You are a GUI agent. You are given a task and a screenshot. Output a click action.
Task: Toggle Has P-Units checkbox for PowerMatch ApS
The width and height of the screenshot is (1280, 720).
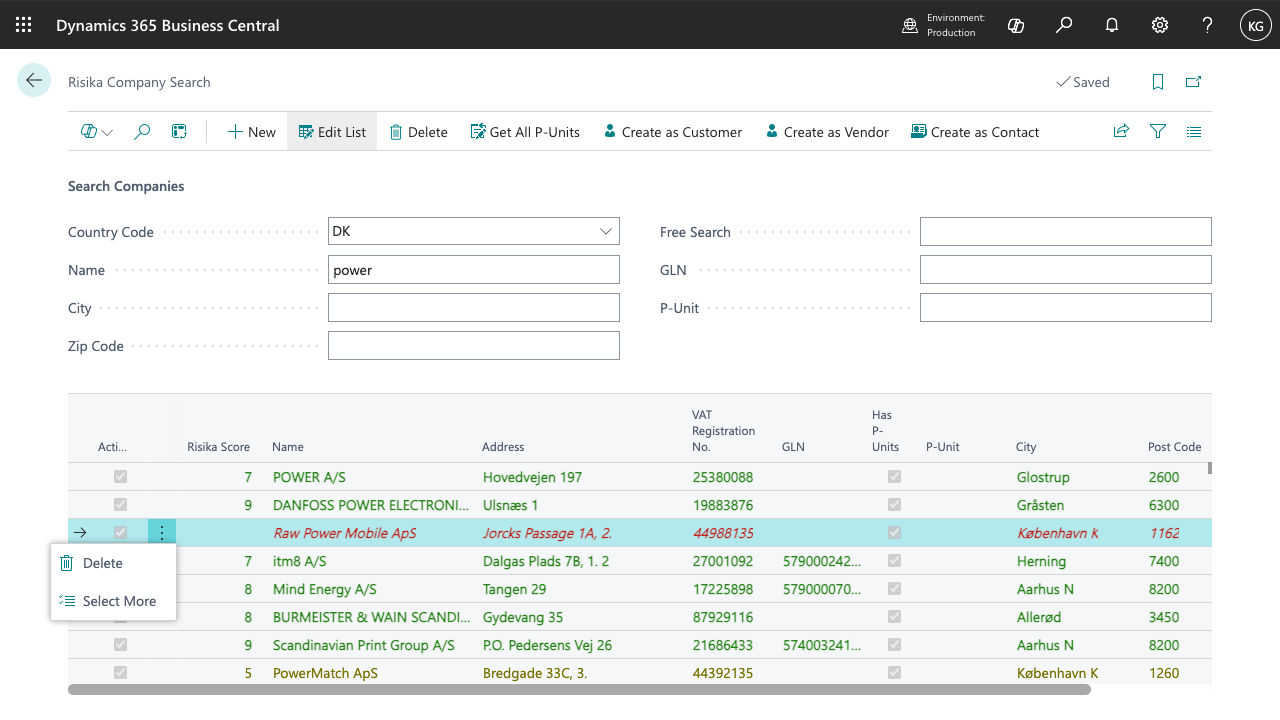pyautogui.click(x=895, y=673)
